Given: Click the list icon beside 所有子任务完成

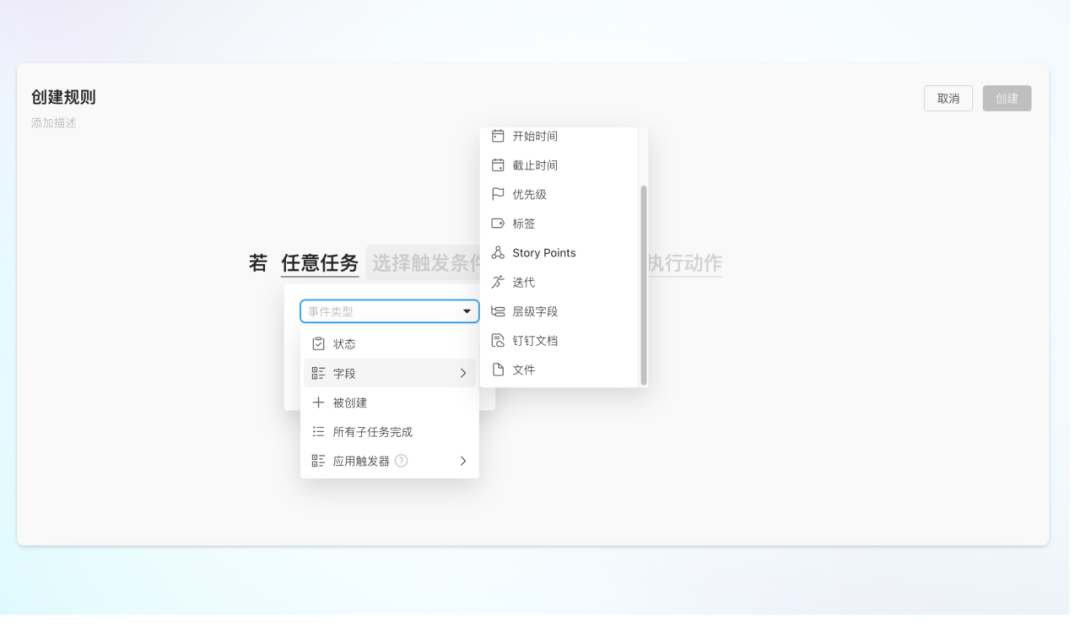Looking at the screenshot, I should [318, 431].
